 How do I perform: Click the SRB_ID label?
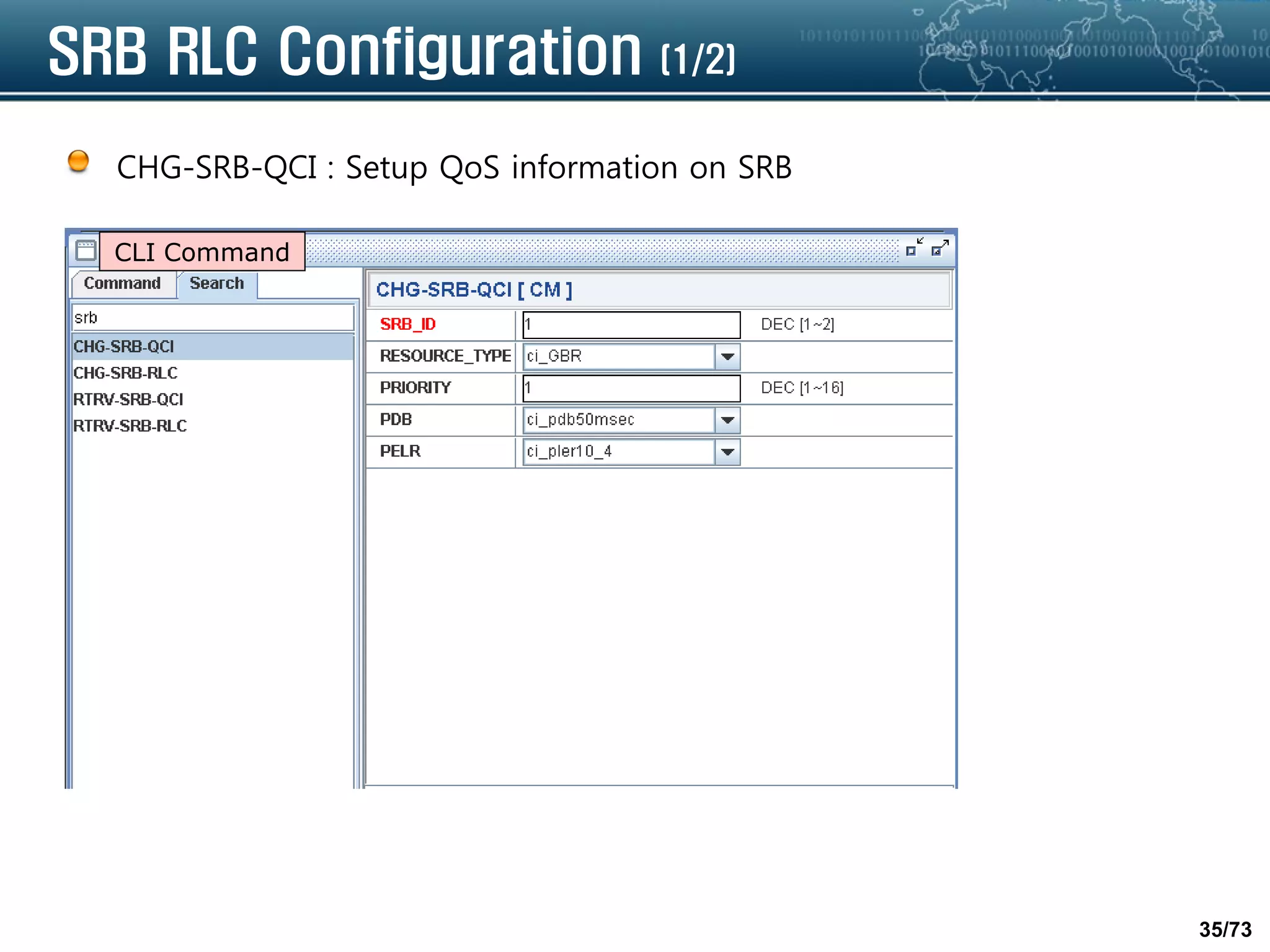(407, 325)
